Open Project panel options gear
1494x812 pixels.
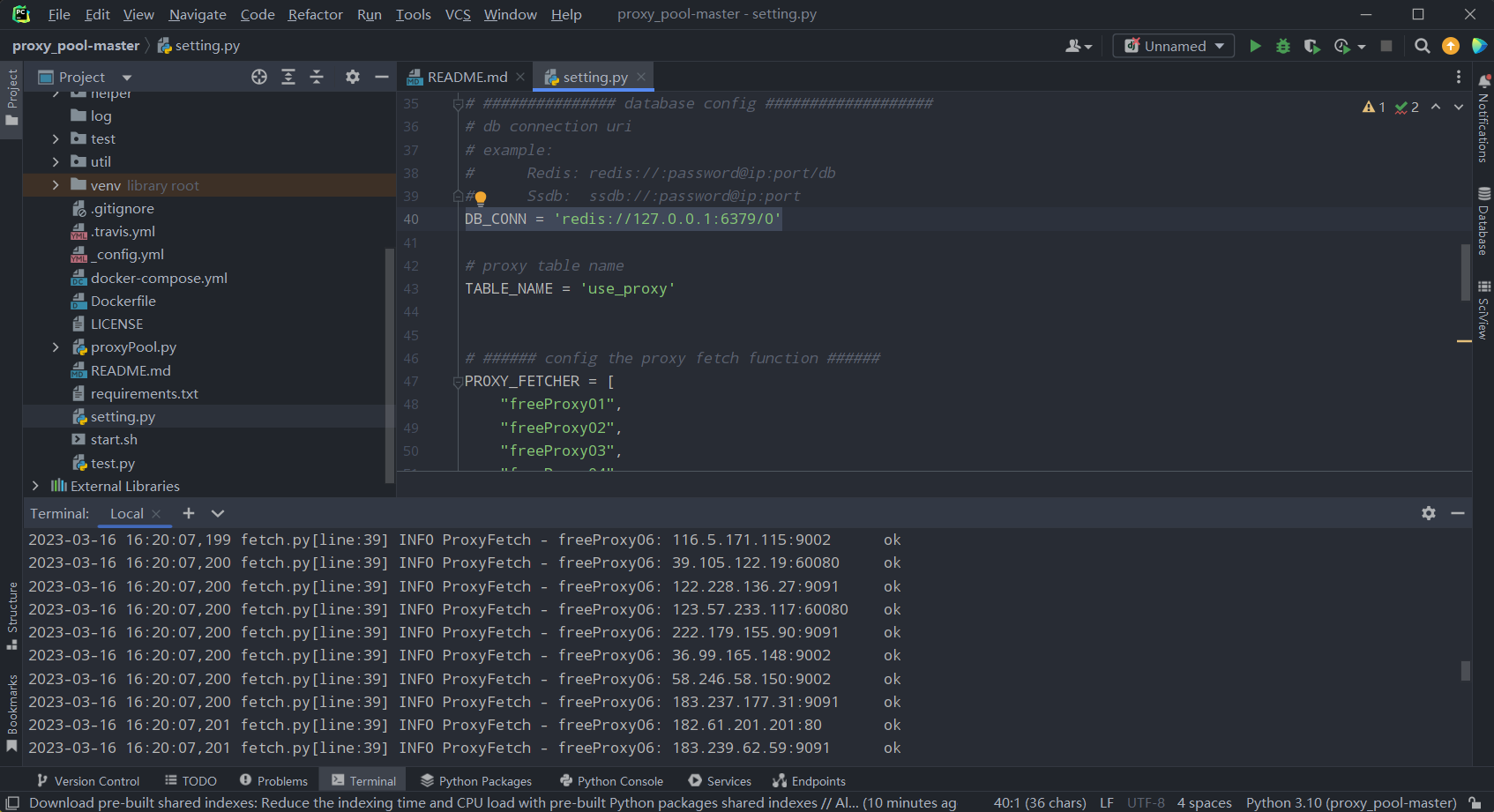click(x=353, y=77)
